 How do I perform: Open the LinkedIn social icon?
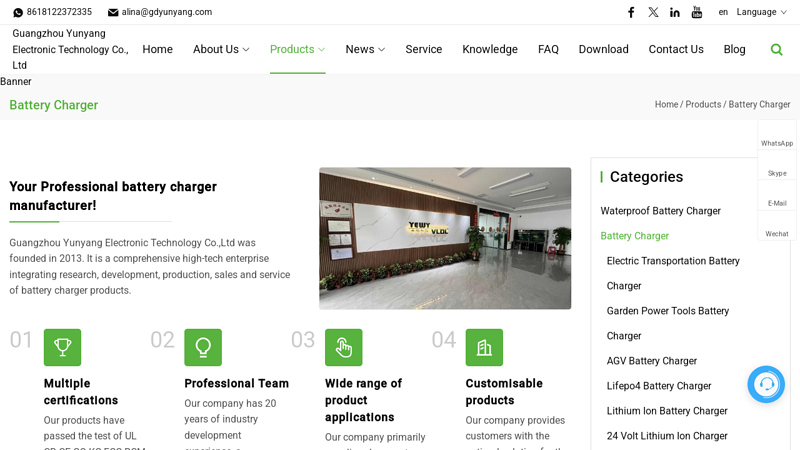[674, 12]
